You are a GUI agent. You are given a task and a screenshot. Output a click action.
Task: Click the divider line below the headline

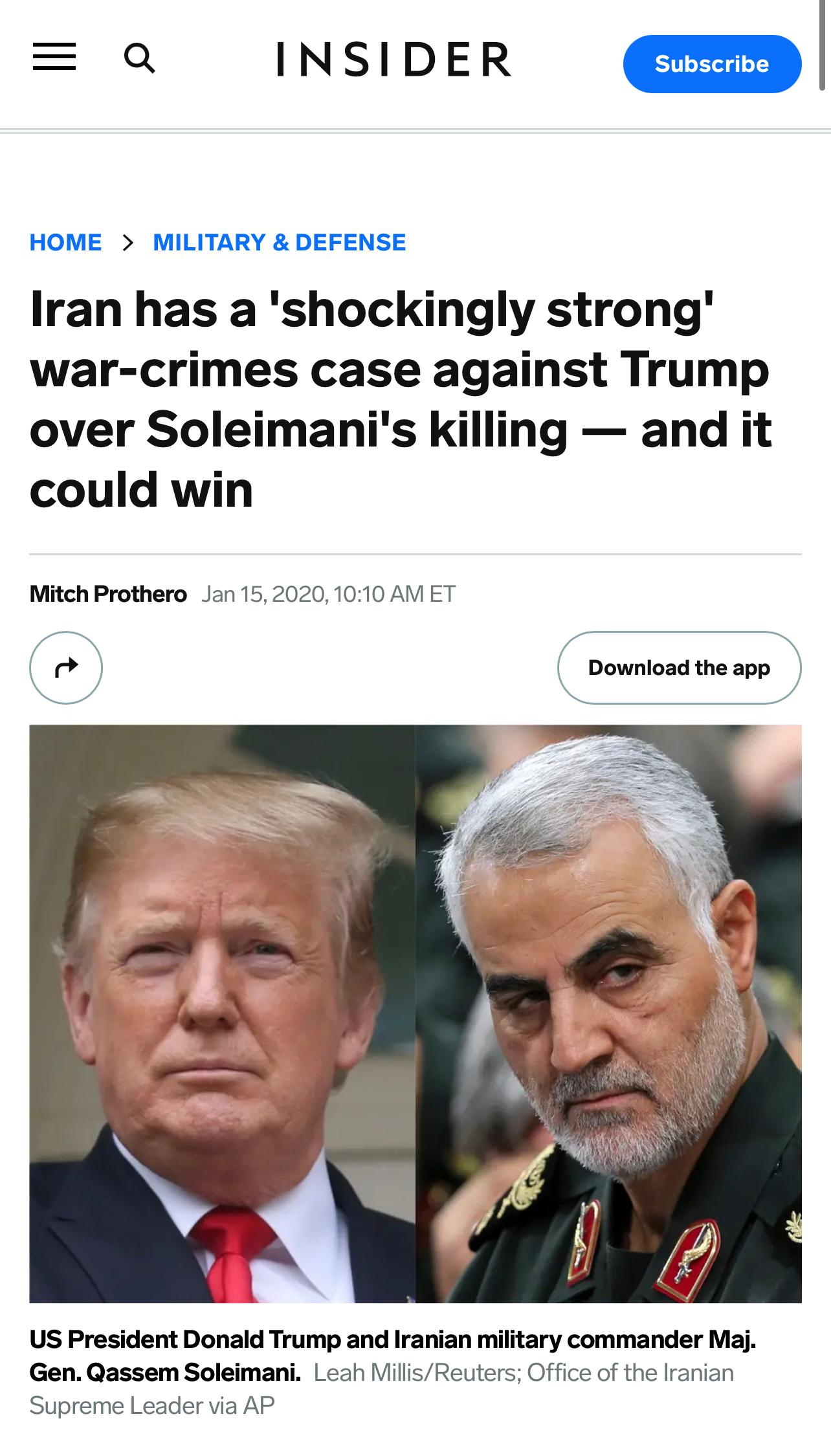click(415, 555)
